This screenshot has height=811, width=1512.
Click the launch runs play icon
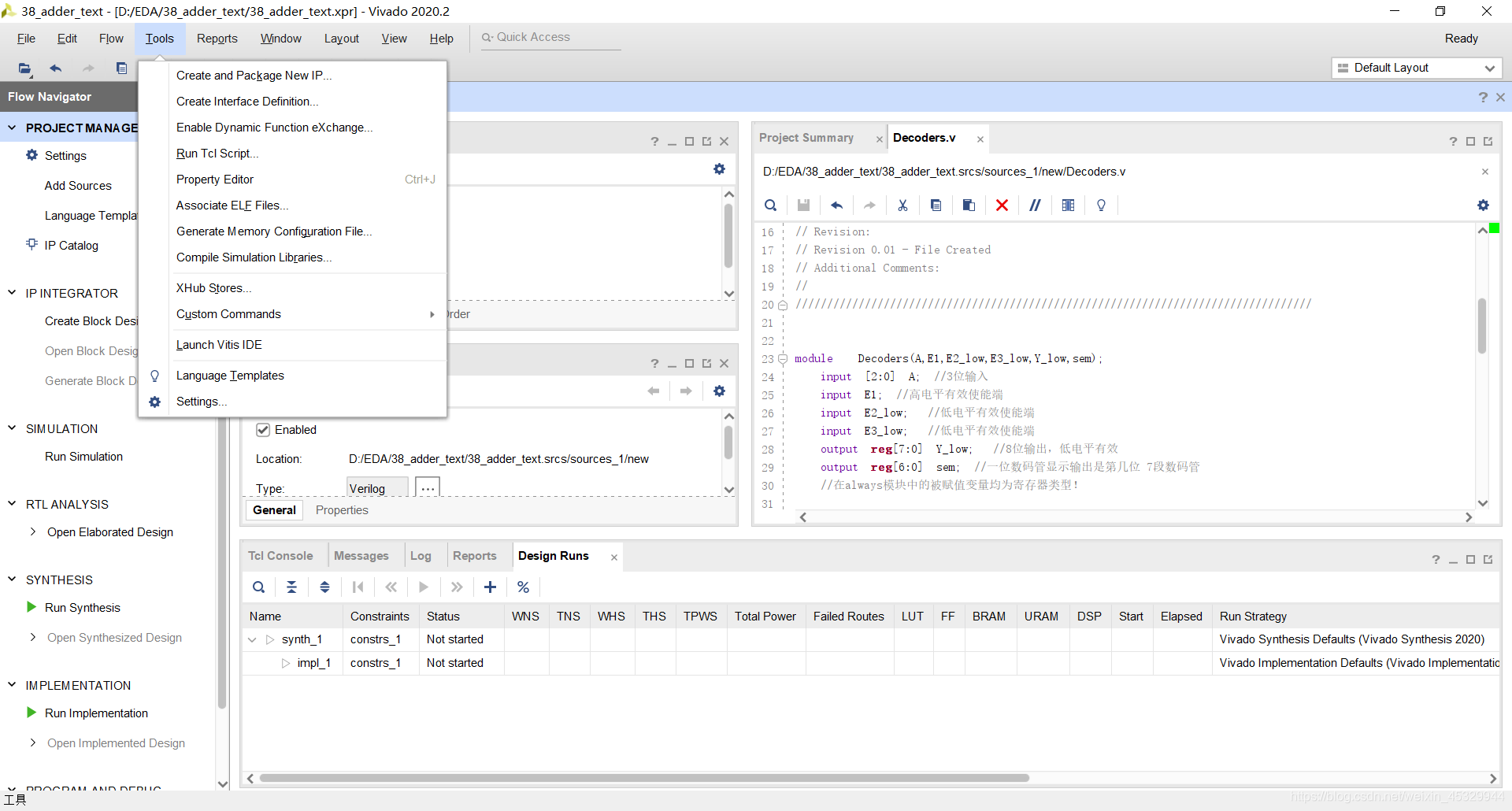[x=424, y=587]
